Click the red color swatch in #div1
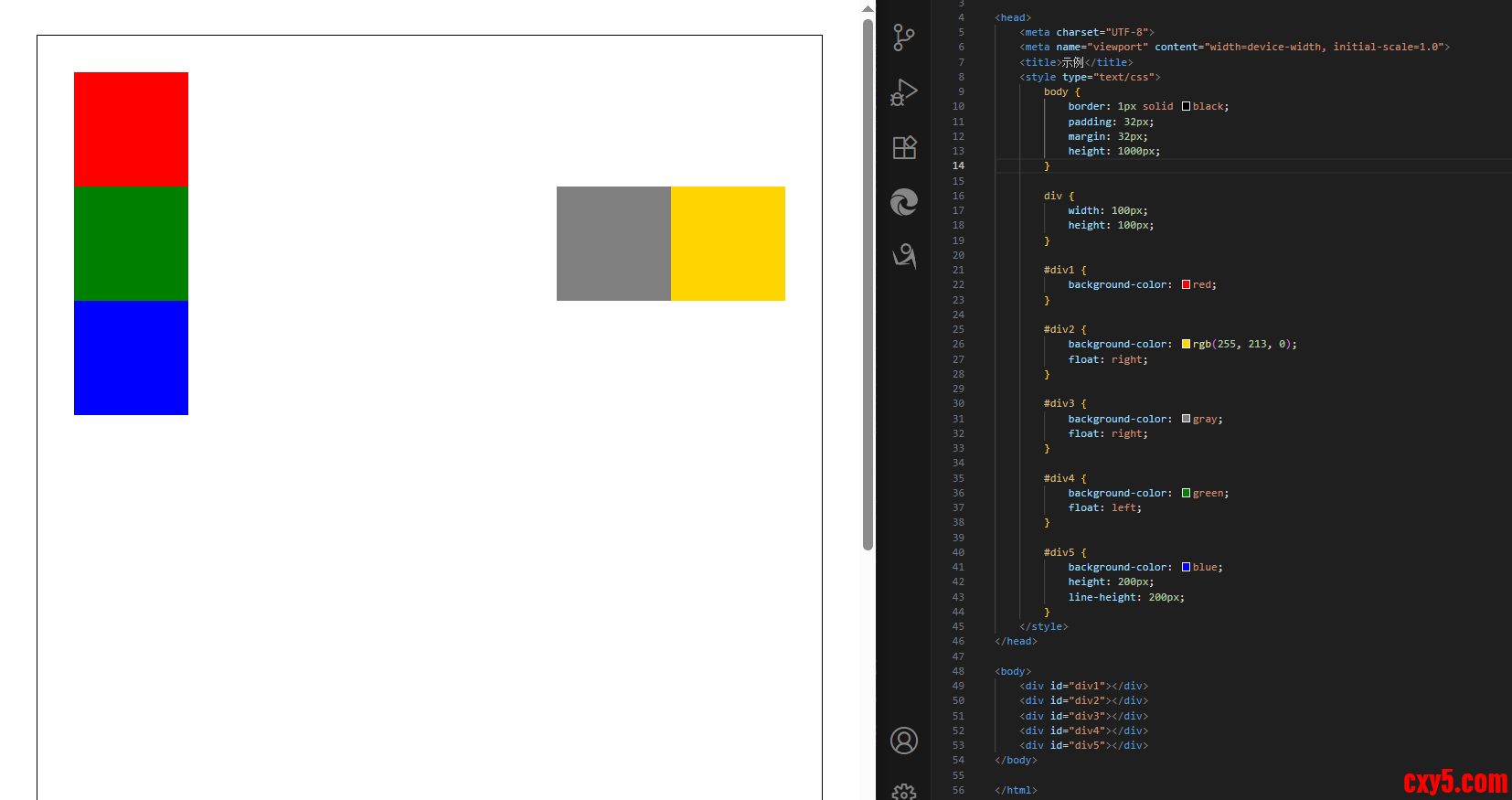This screenshot has width=1512, height=800. pyautogui.click(x=1186, y=284)
